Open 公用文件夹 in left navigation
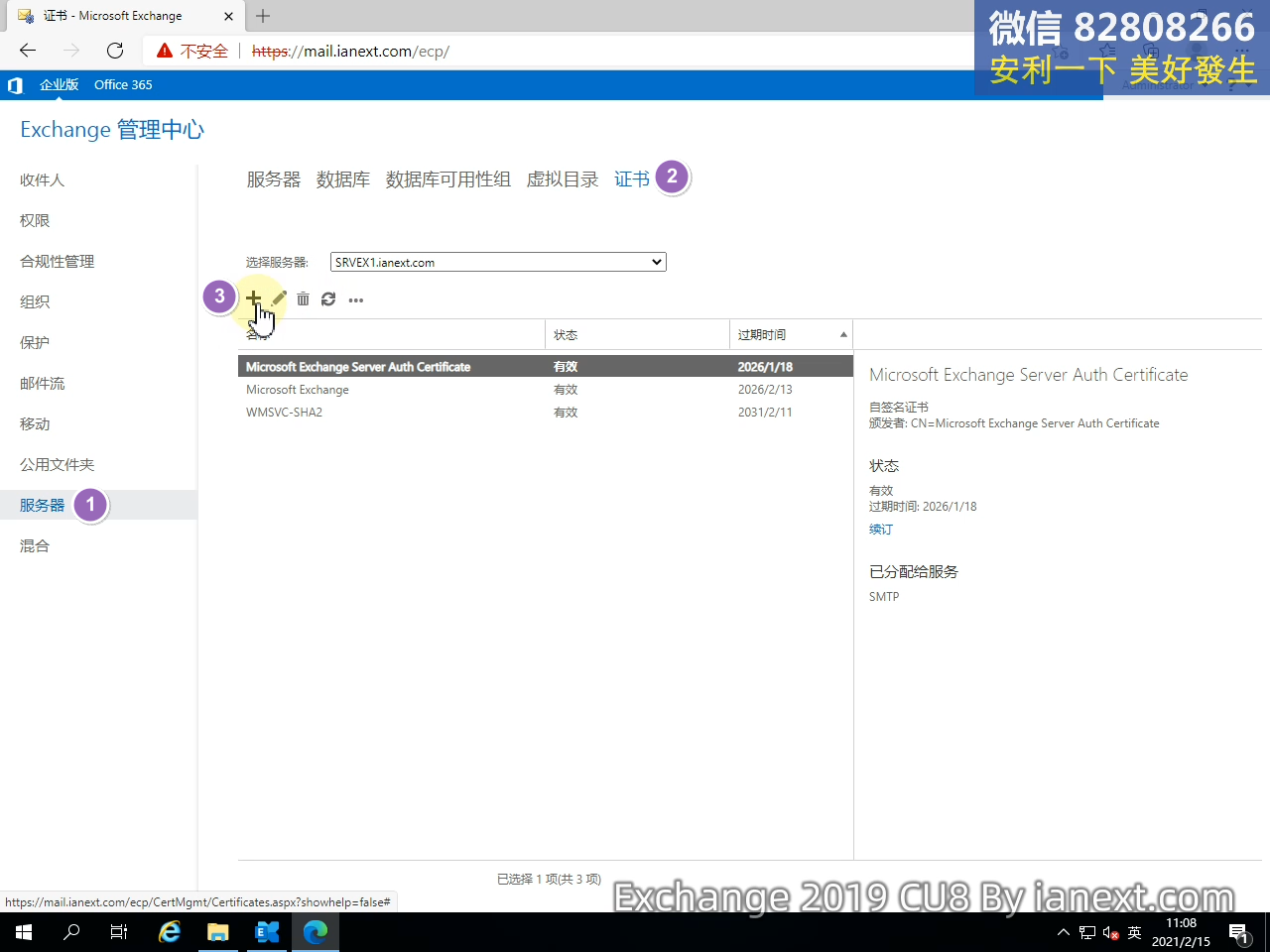 point(58,464)
